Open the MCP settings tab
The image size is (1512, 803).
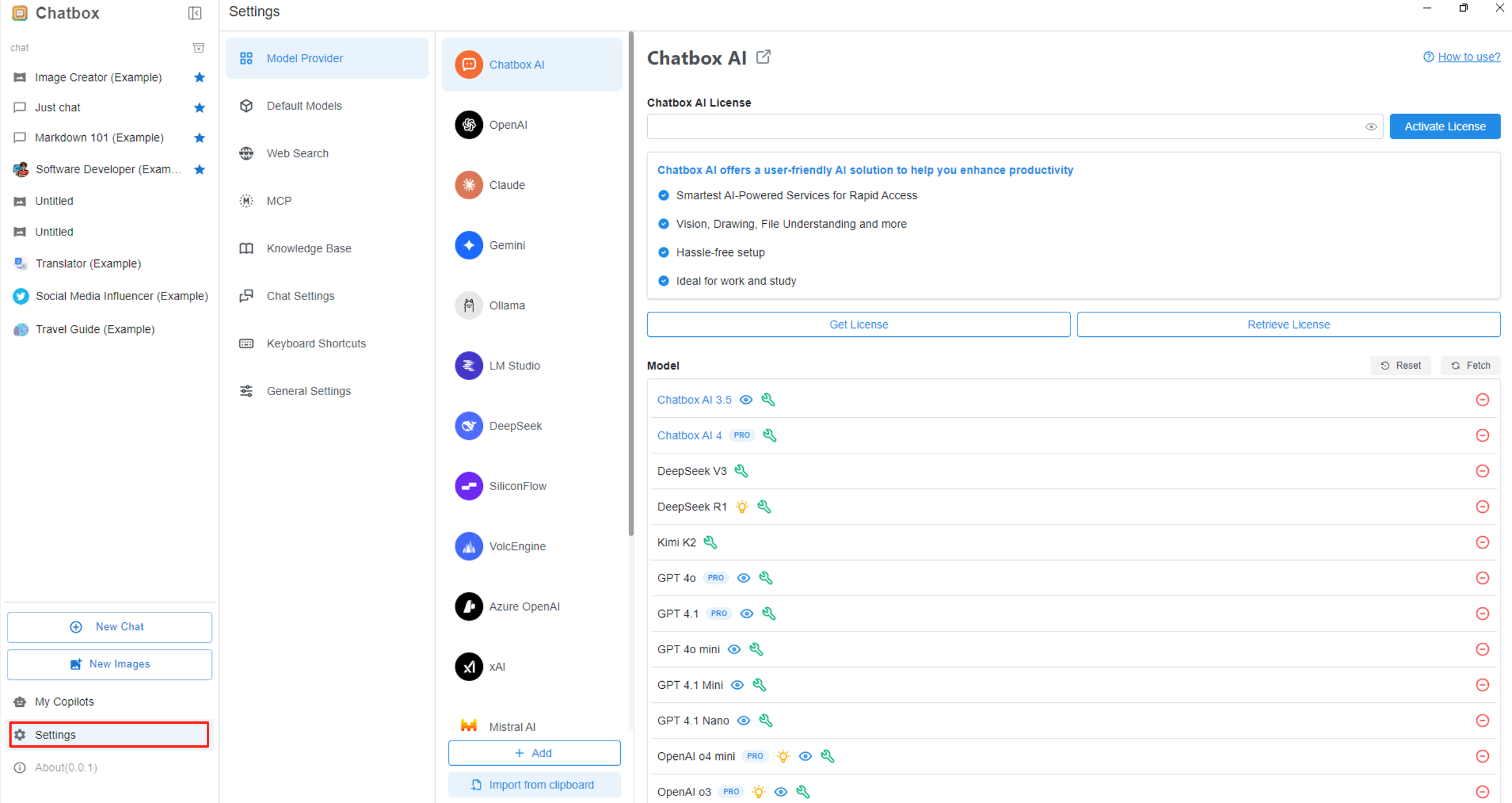tap(327, 201)
